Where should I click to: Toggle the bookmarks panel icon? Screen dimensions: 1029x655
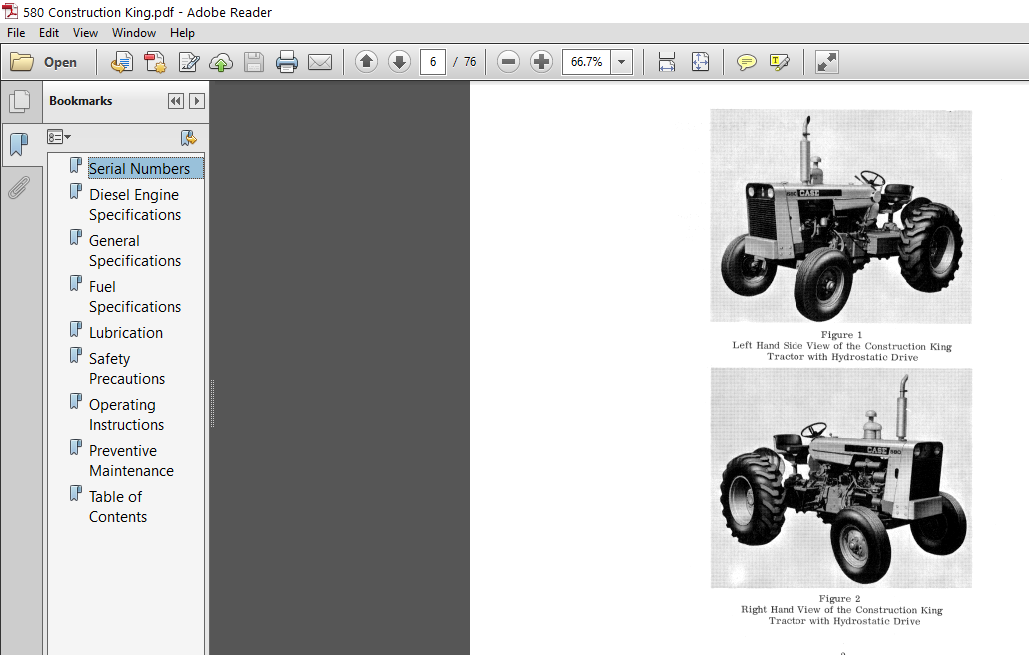[x=20, y=143]
